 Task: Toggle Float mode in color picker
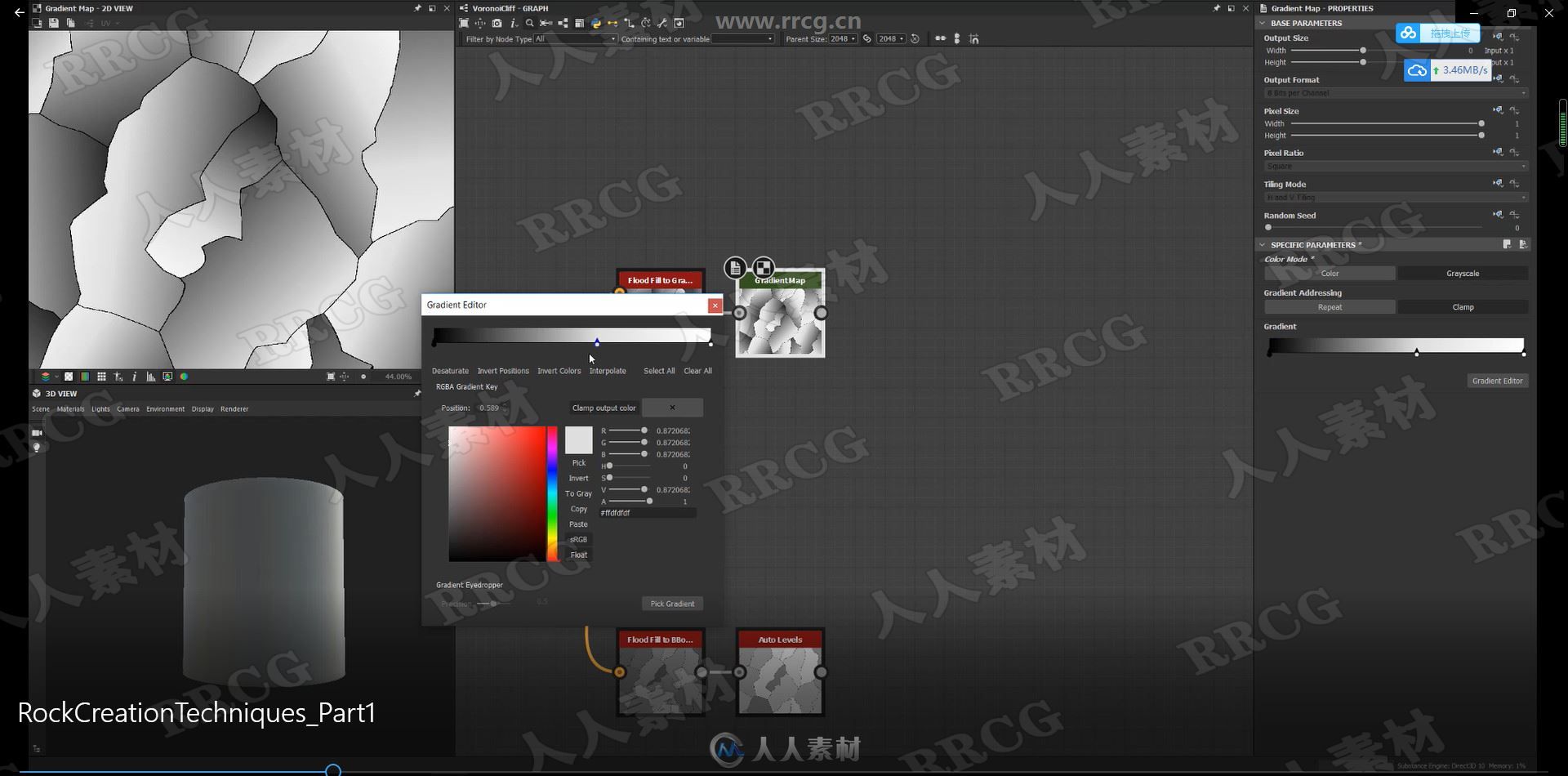coord(579,555)
